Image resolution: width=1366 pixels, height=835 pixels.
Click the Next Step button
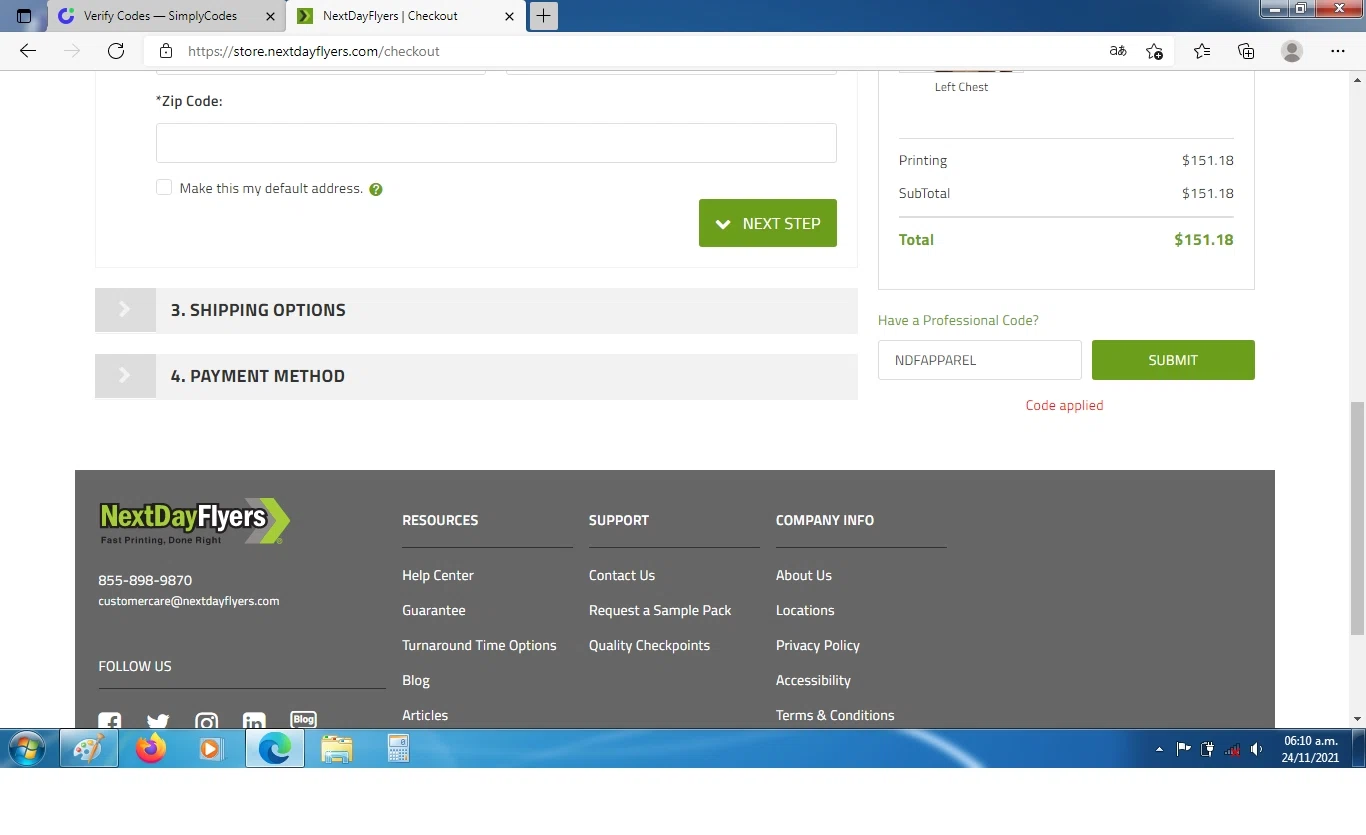[x=768, y=223]
